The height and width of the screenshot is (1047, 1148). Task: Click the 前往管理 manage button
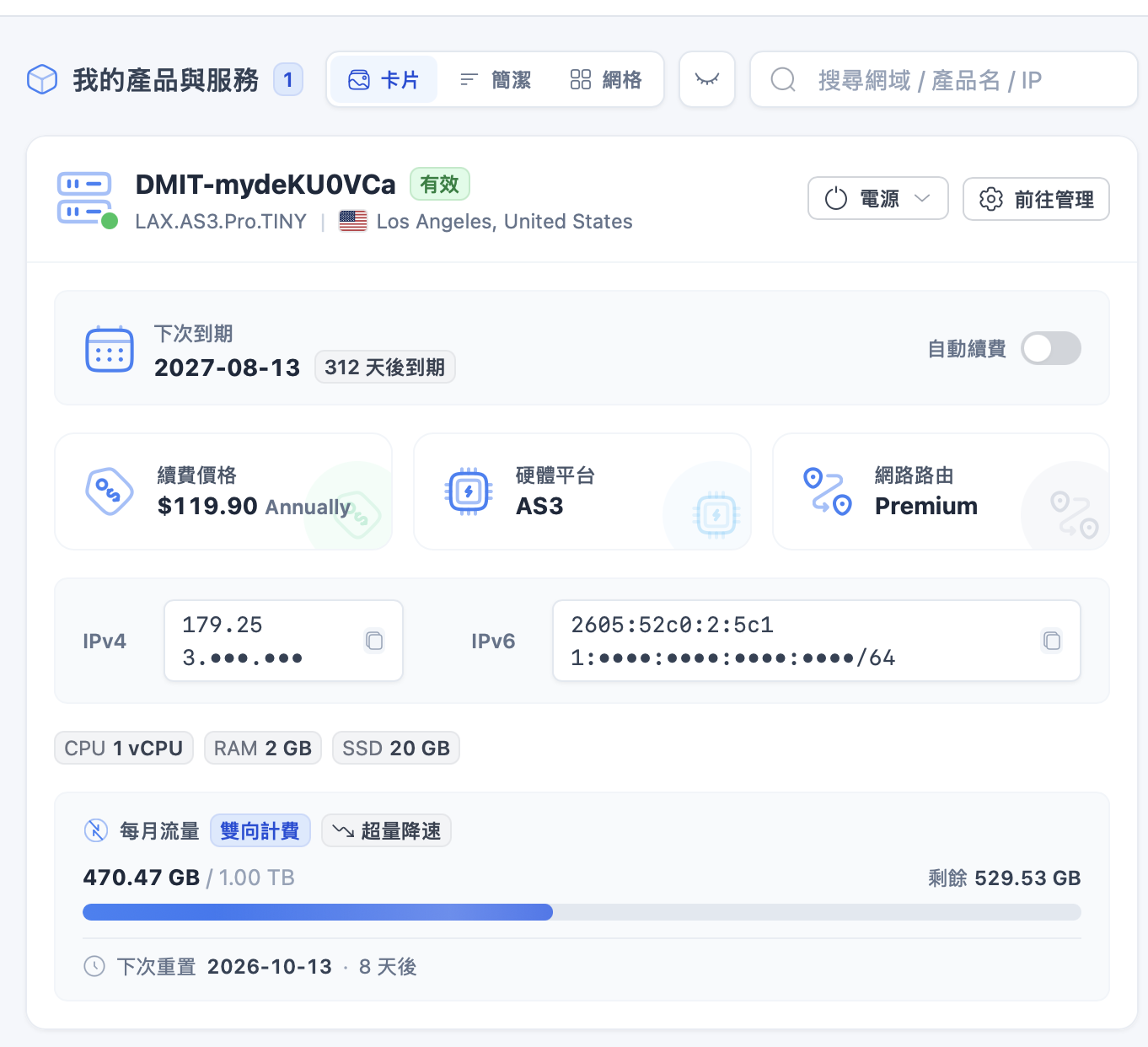[x=1036, y=199]
